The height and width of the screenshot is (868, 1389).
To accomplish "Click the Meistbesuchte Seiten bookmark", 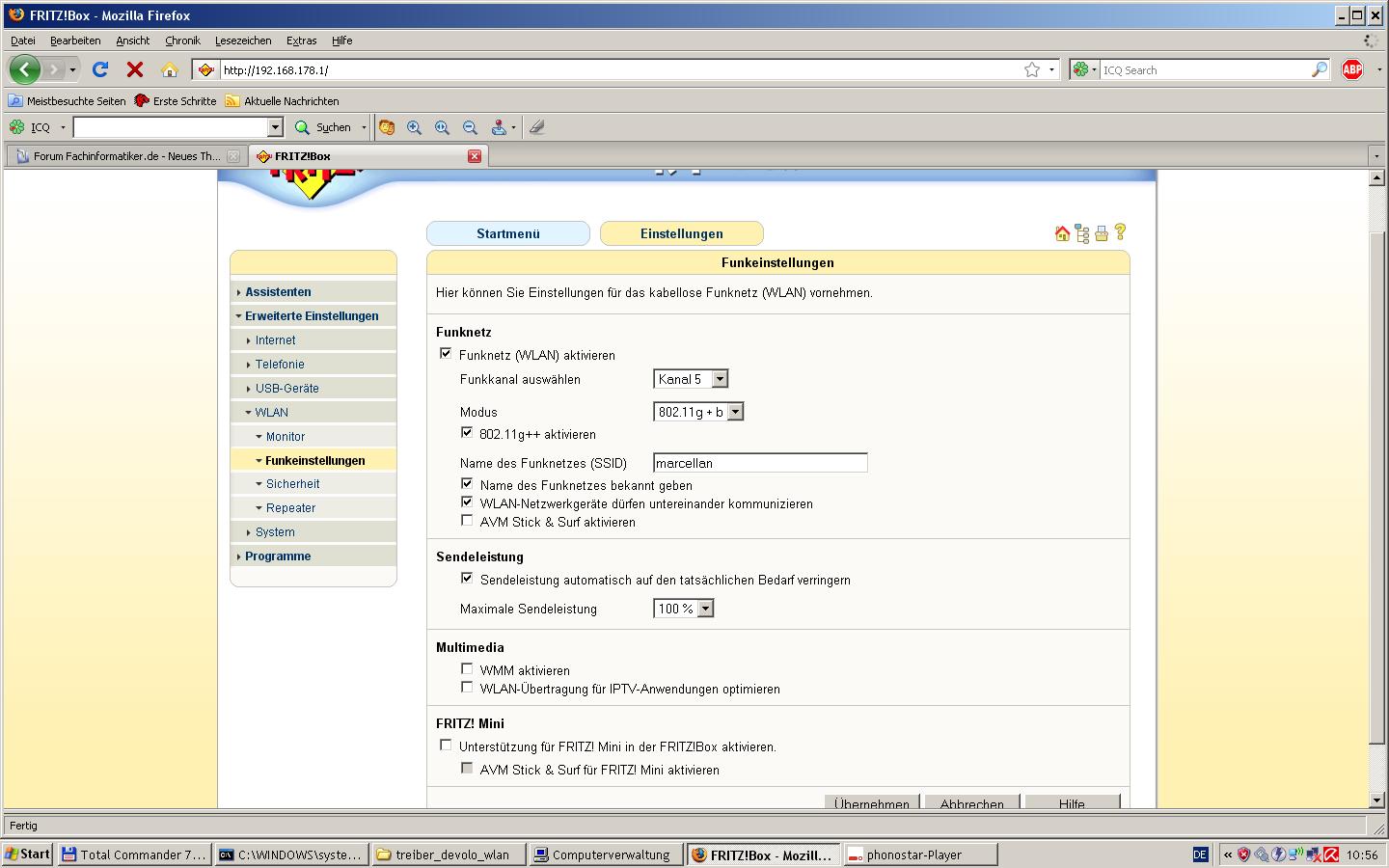I will (68, 100).
